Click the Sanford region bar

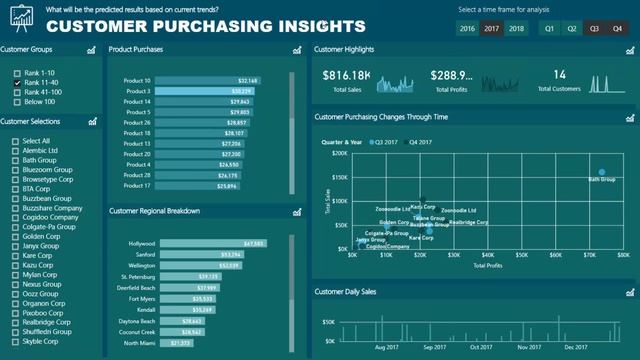[x=202, y=255]
